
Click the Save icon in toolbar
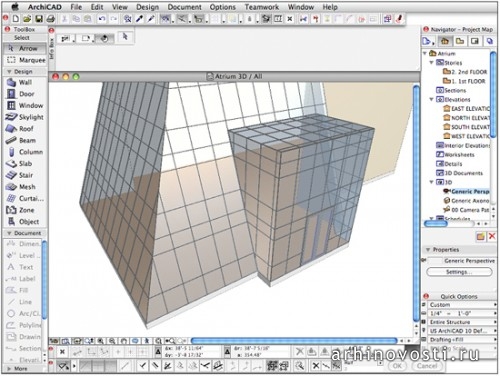click(x=39, y=19)
